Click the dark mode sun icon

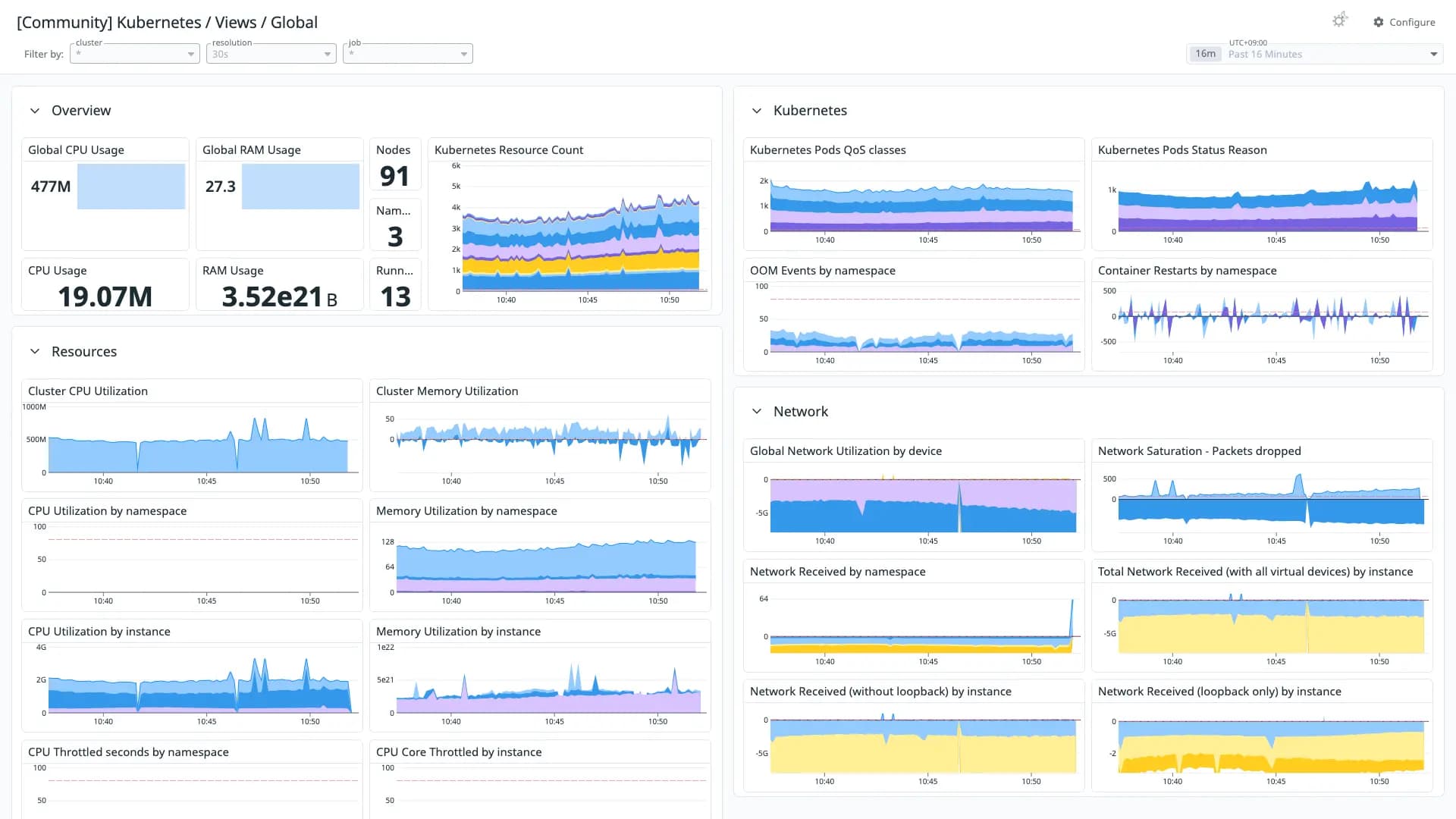1340,20
